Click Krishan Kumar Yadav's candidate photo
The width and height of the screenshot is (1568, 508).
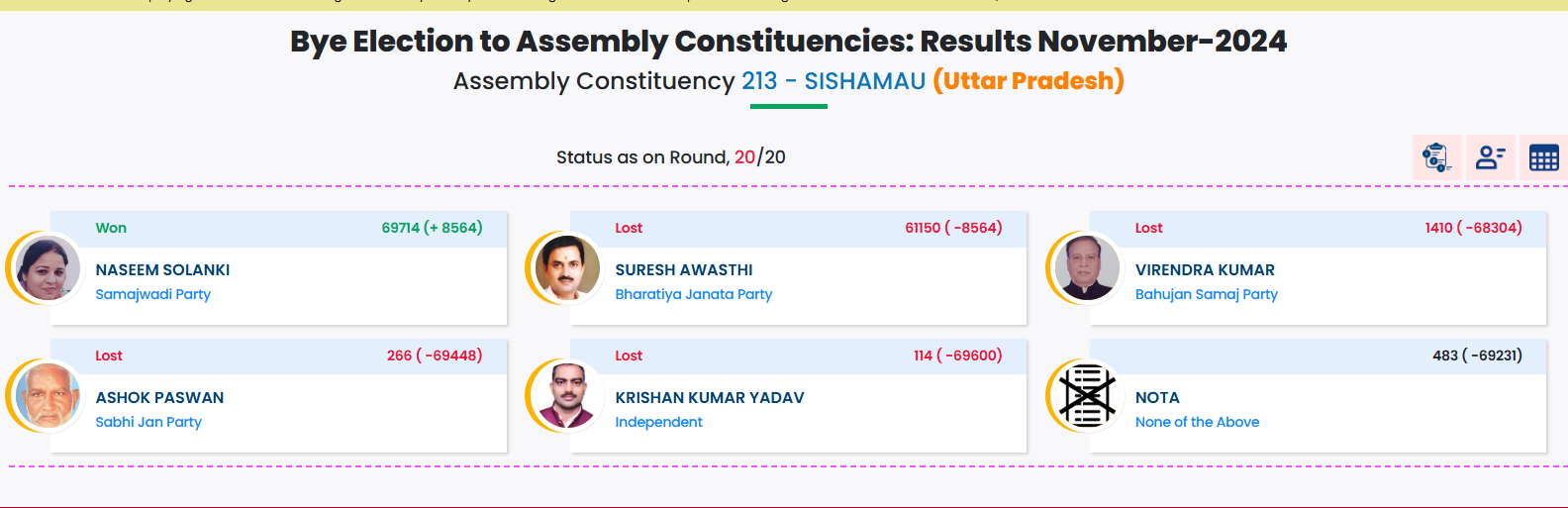click(567, 396)
